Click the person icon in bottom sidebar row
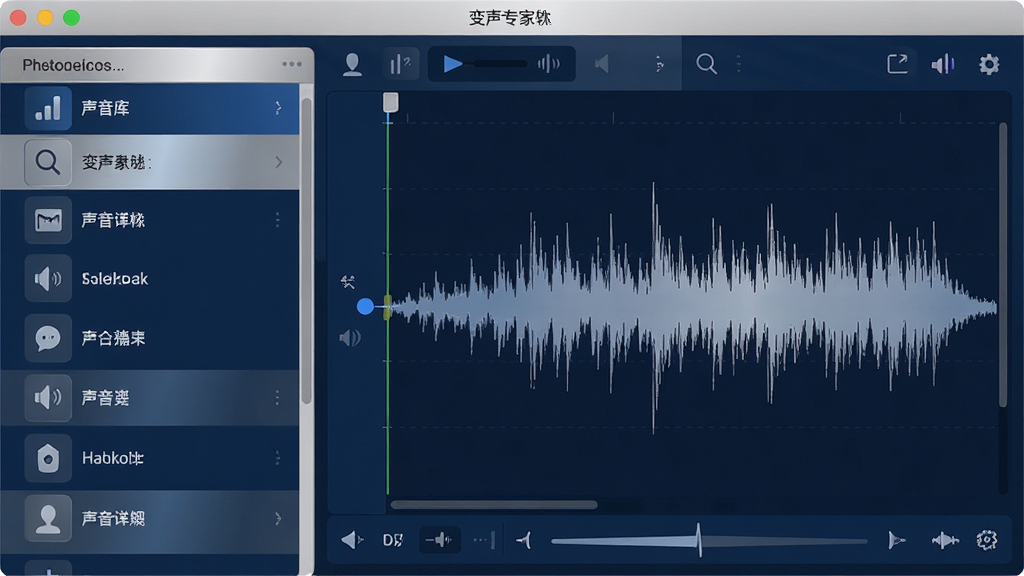The height and width of the screenshot is (576, 1024). [x=48, y=519]
